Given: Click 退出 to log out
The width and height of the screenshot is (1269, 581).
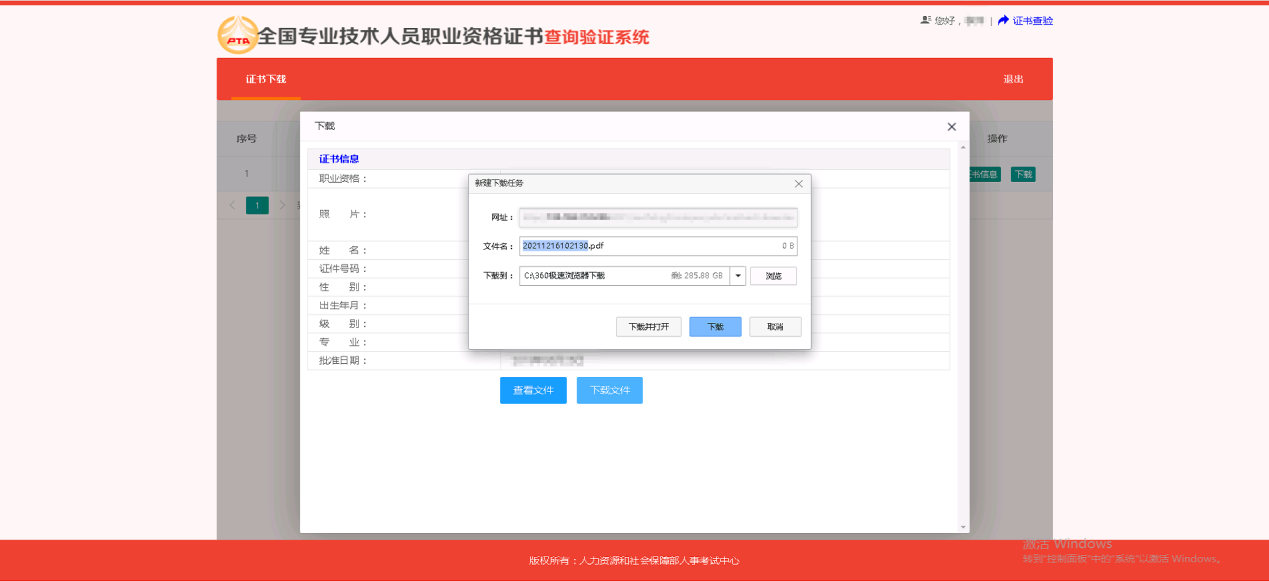Looking at the screenshot, I should click(1014, 78).
